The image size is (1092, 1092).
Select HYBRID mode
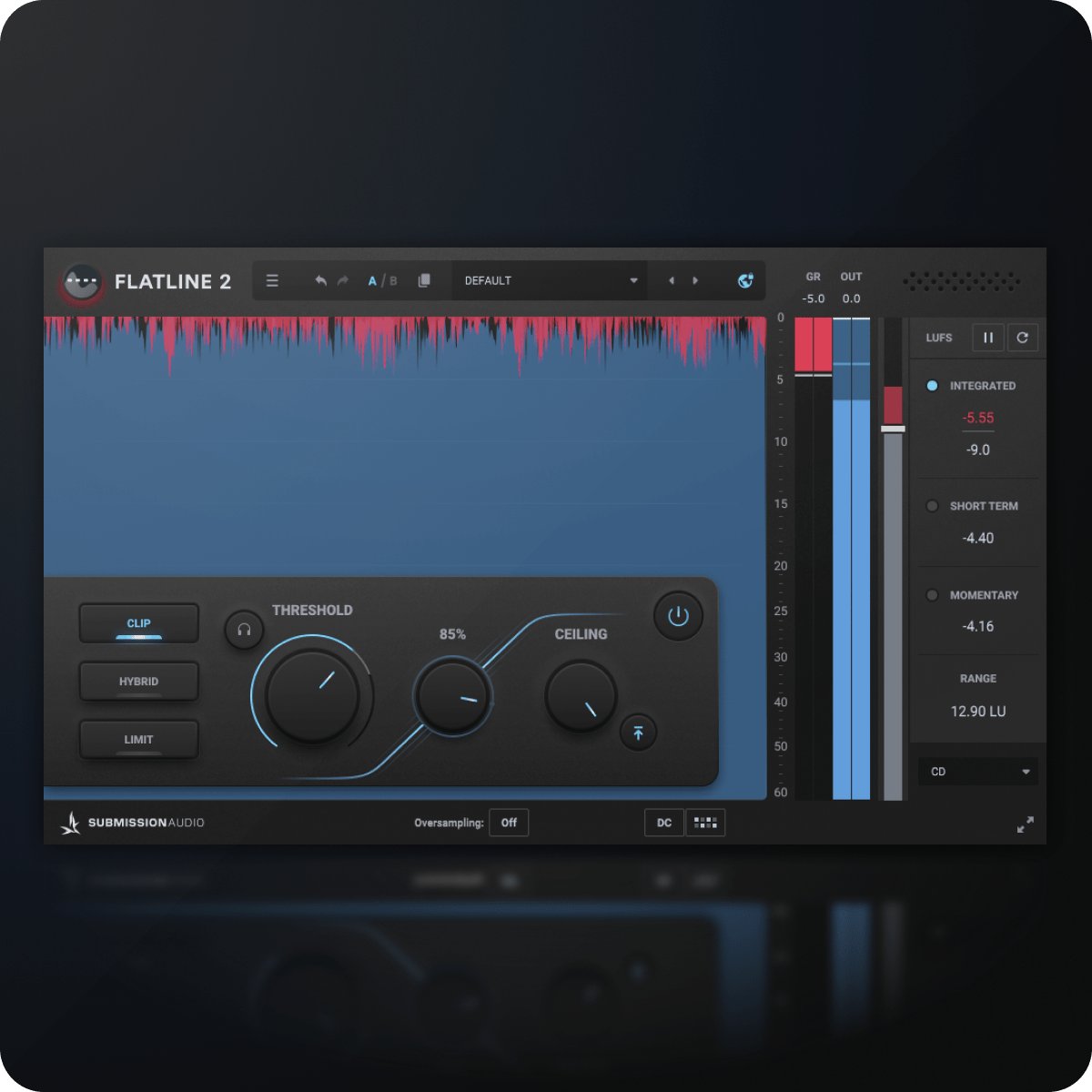[139, 682]
